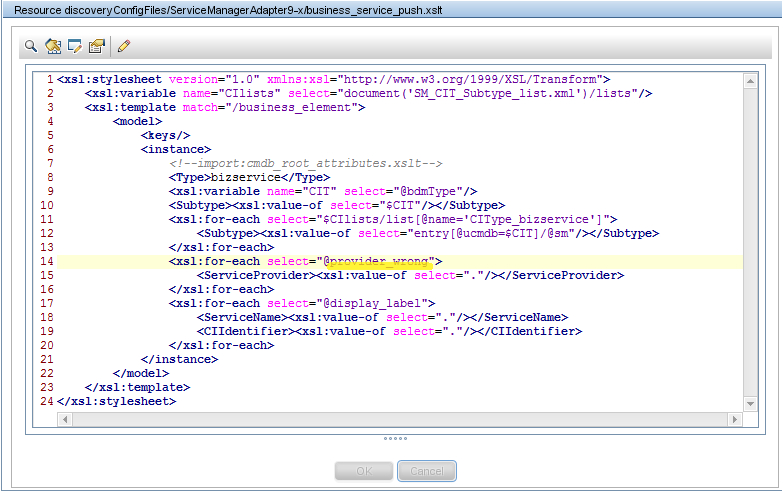Click "entry[@ucmdb=$CIT]/@sm" on line 12
This screenshot has width=782, height=494.
(x=491, y=233)
